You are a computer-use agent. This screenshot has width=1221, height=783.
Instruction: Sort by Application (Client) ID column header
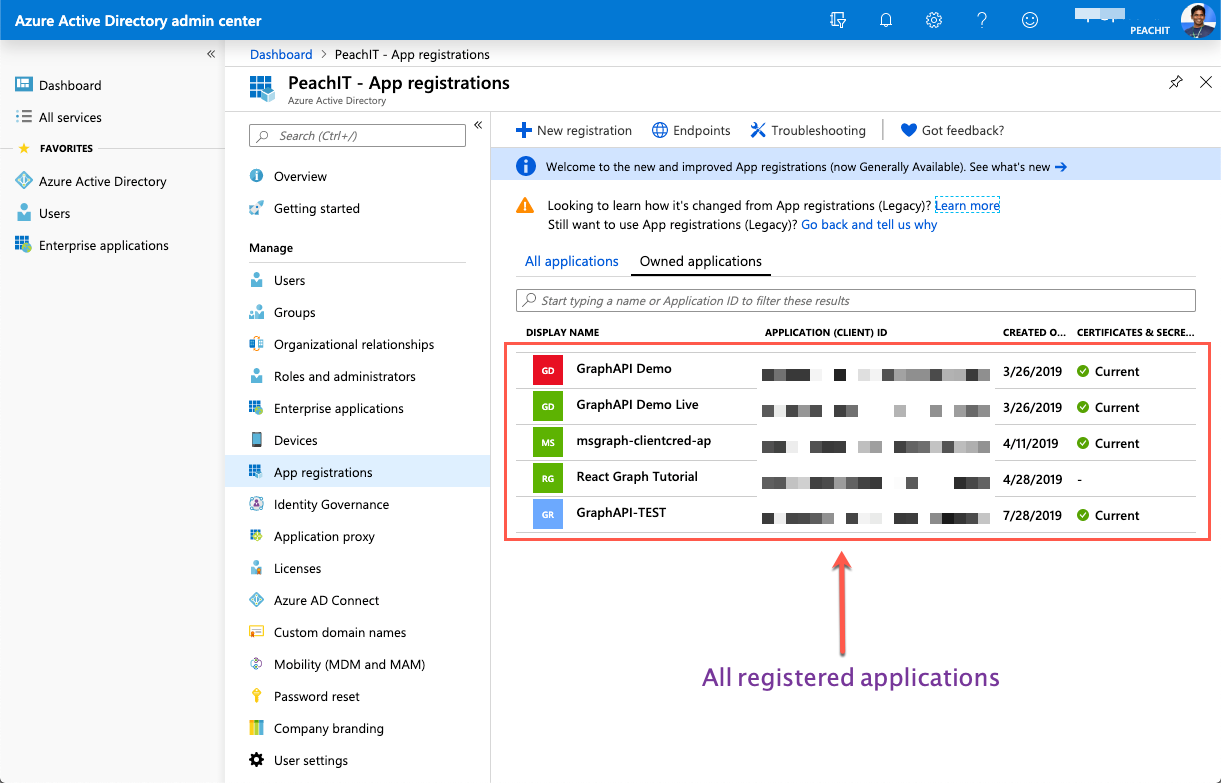(826, 333)
